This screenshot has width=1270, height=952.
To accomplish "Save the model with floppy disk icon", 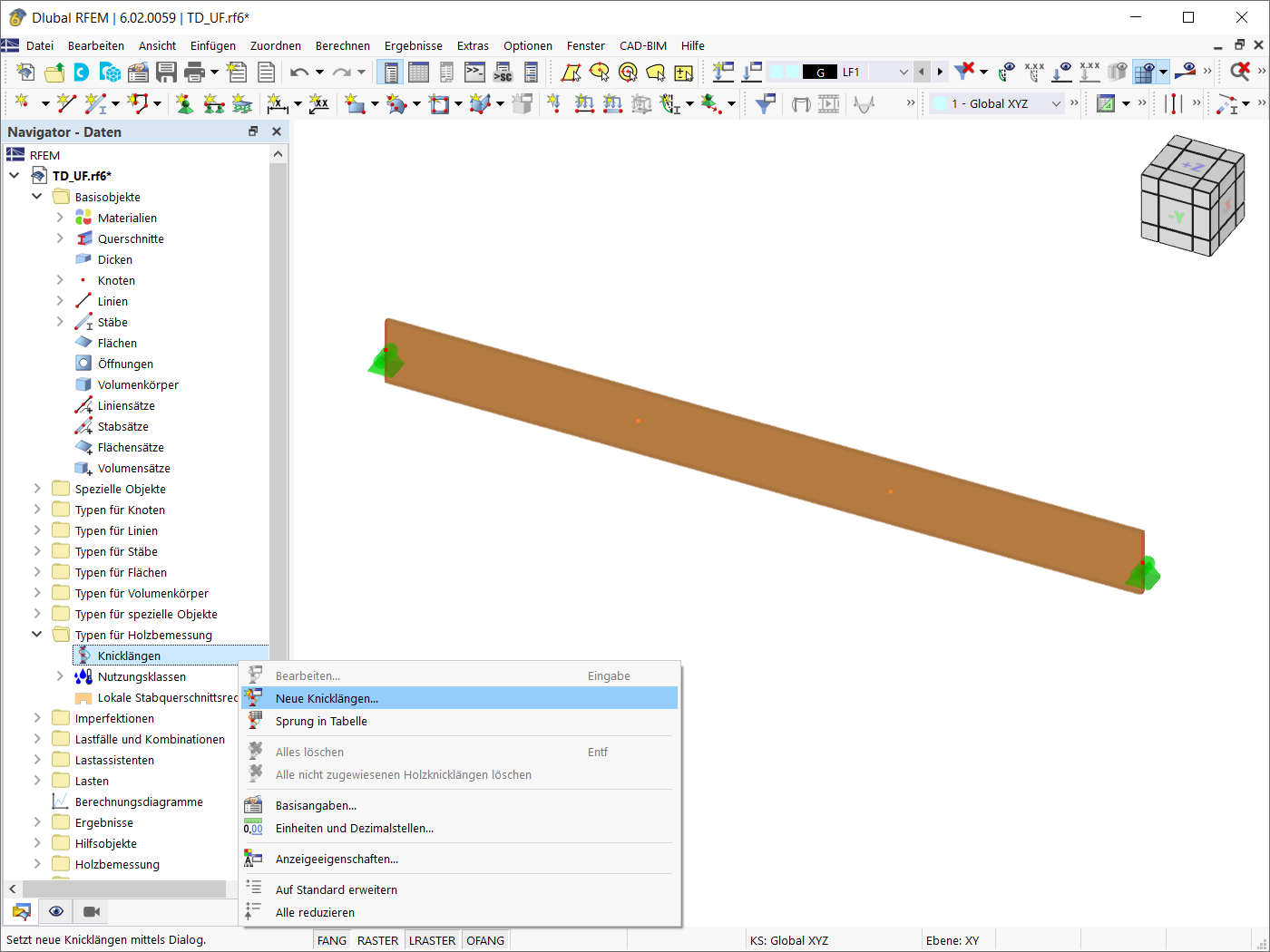I will click(166, 72).
